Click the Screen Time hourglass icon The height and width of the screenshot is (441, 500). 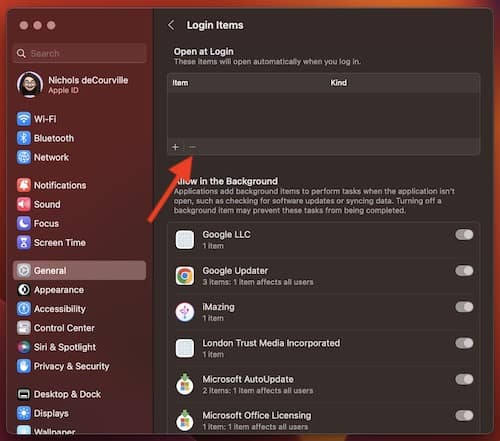24,242
